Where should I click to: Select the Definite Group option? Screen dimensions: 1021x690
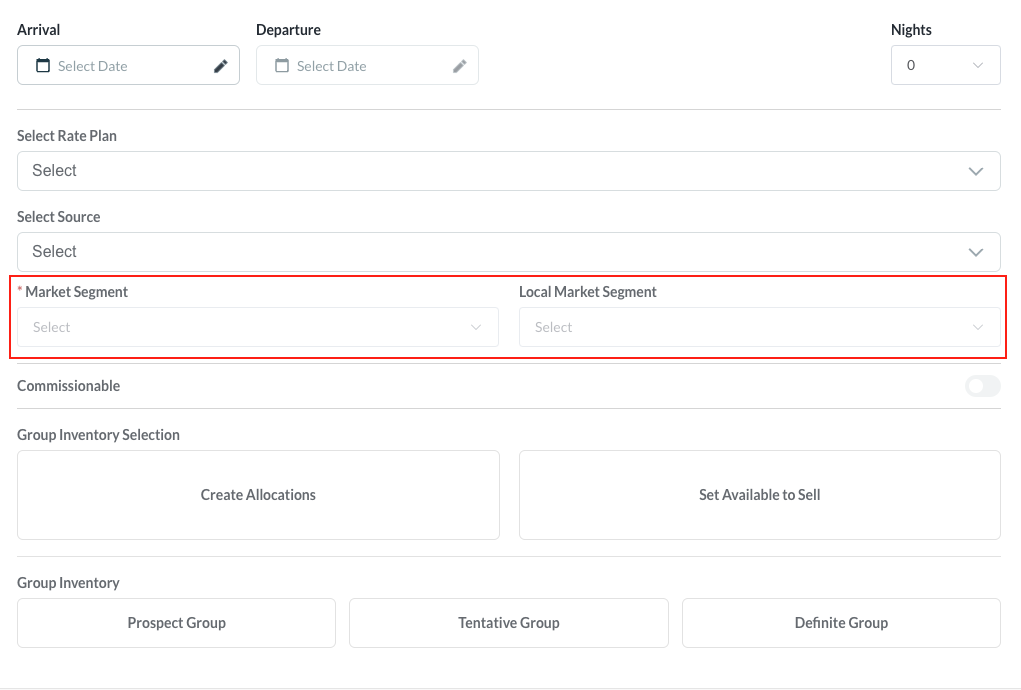(841, 623)
